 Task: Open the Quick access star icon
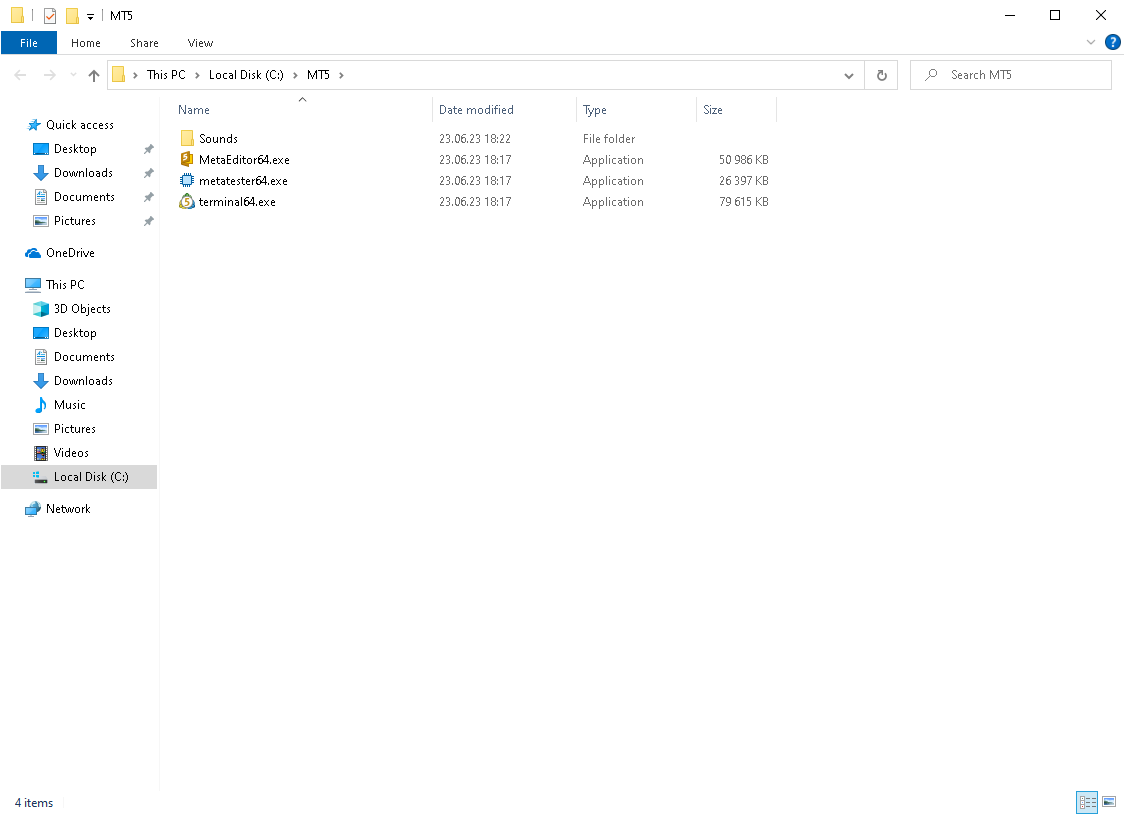[34, 125]
